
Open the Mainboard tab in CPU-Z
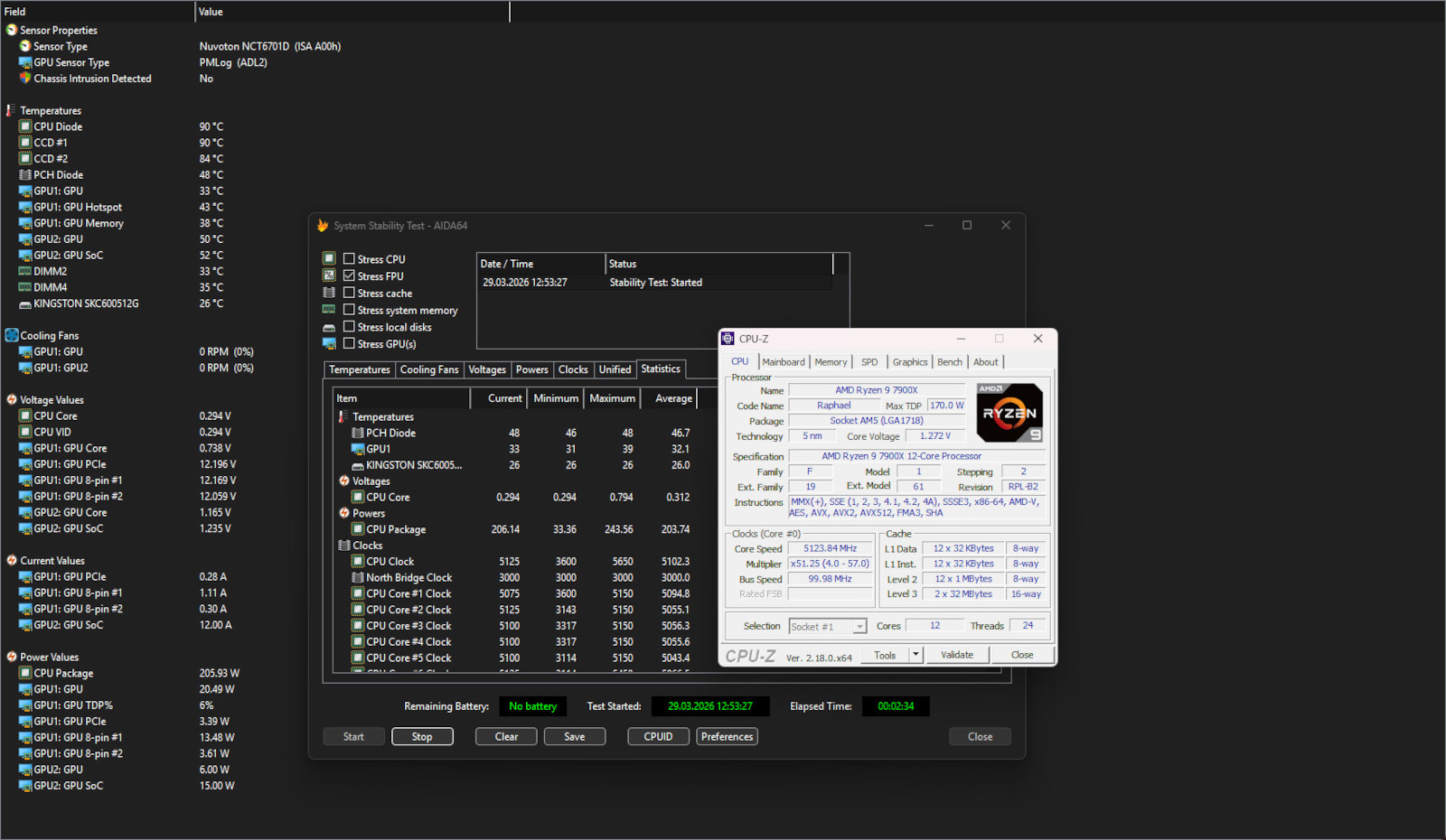[x=783, y=362]
